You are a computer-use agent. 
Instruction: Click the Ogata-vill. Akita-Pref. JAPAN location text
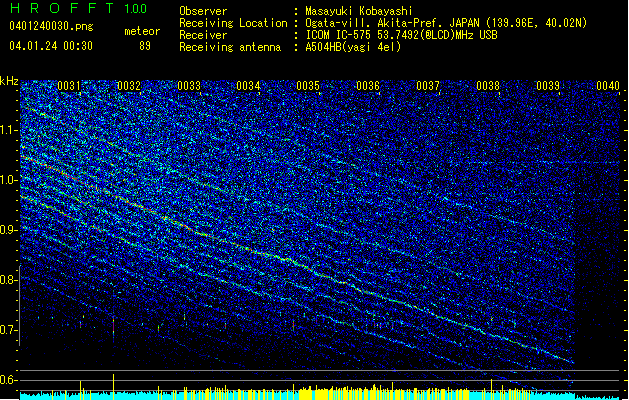coord(446,23)
